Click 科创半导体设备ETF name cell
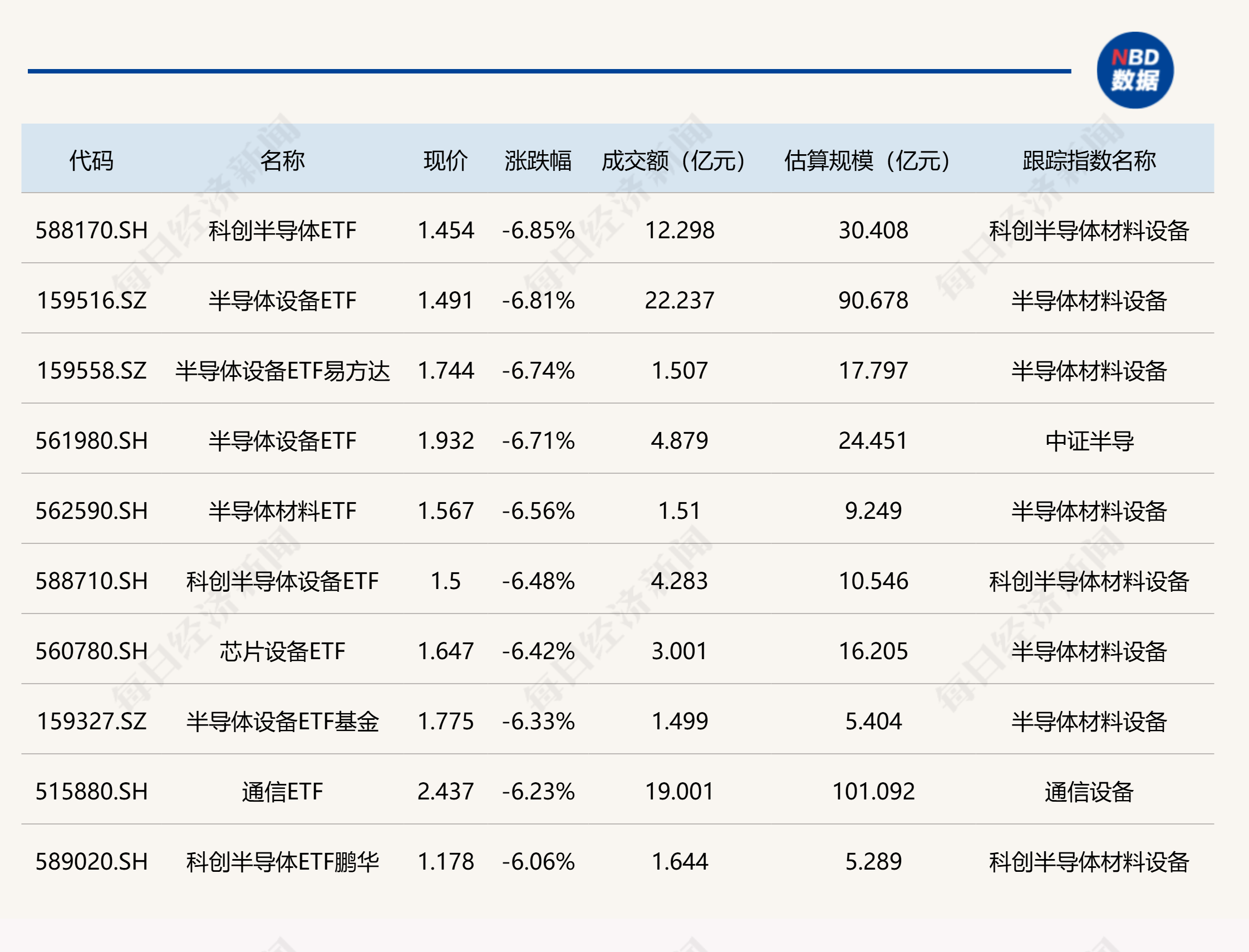This screenshot has height=952, width=1249. click(x=282, y=581)
